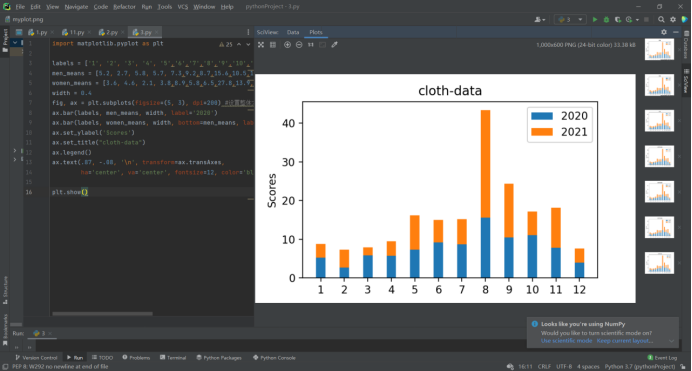The image size is (692, 371).
Task: Open the File menu
Action: point(20,7)
